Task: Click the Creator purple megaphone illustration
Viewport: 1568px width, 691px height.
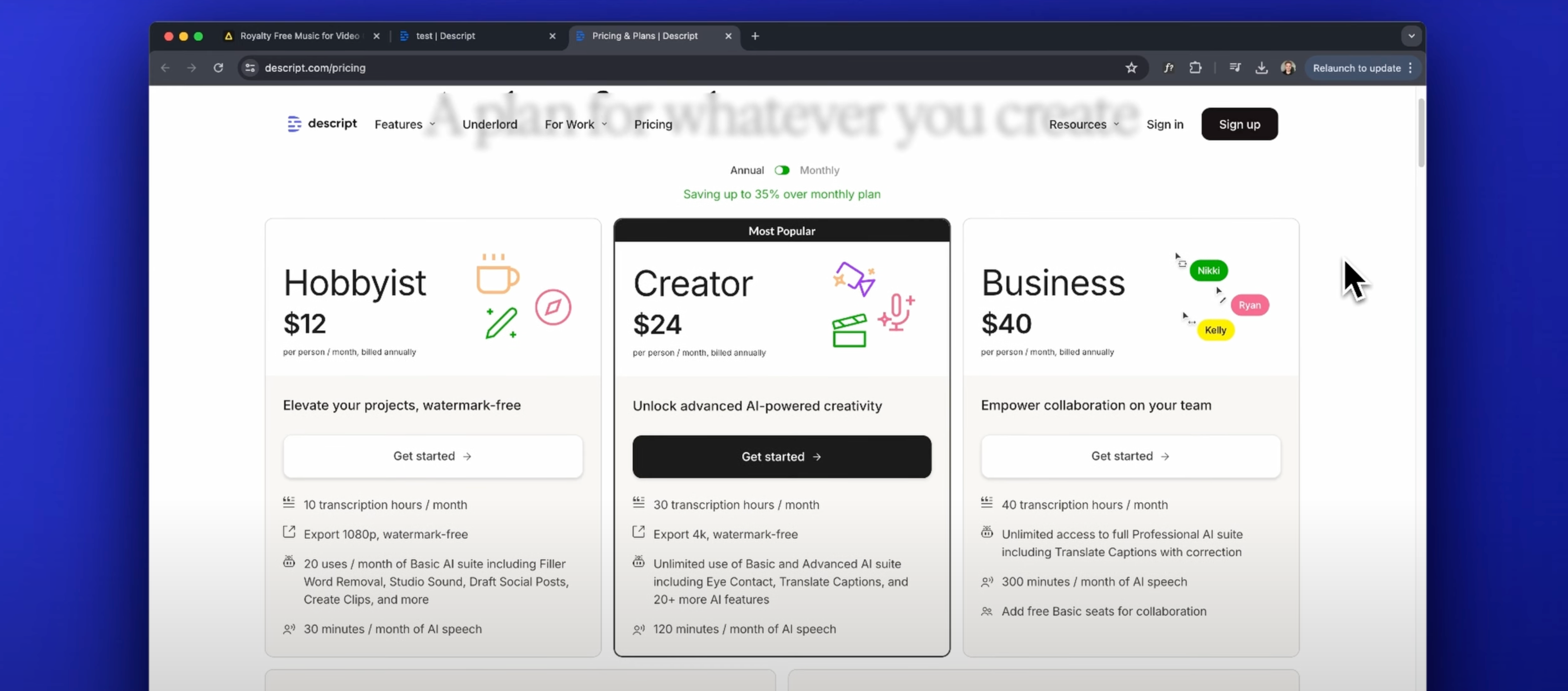Action: pos(855,279)
